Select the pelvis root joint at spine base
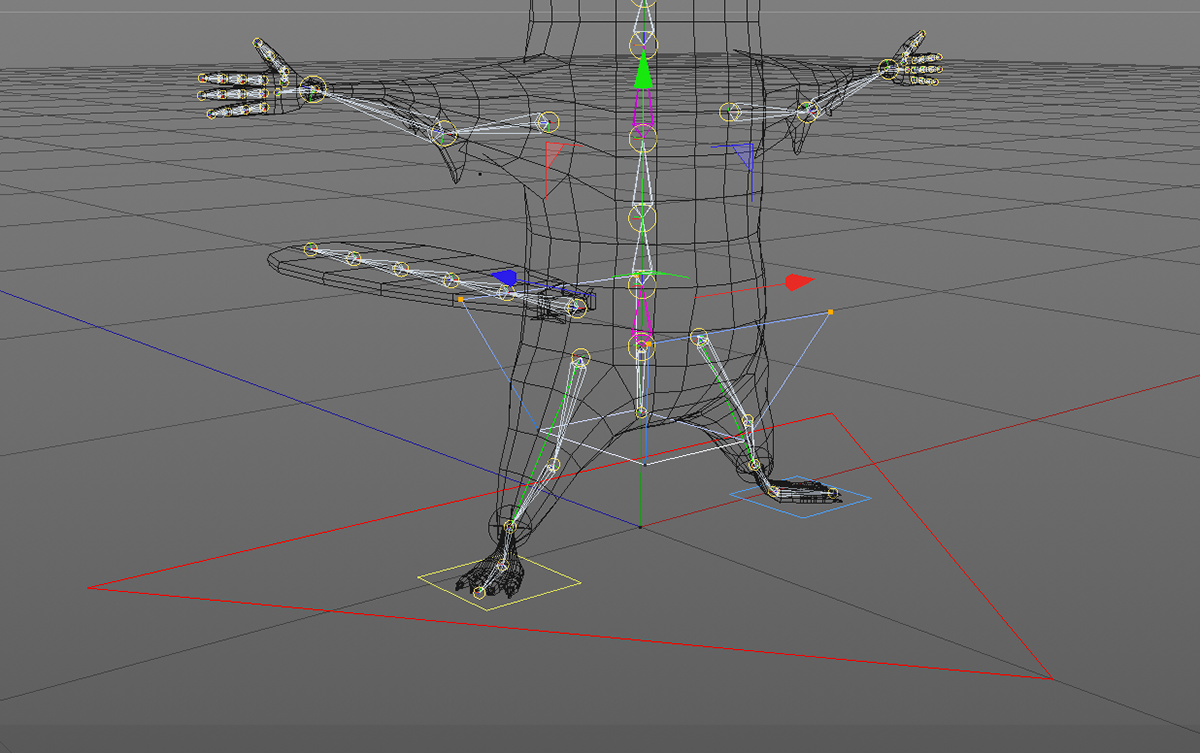Viewport: 1200px width, 753px height. point(641,347)
